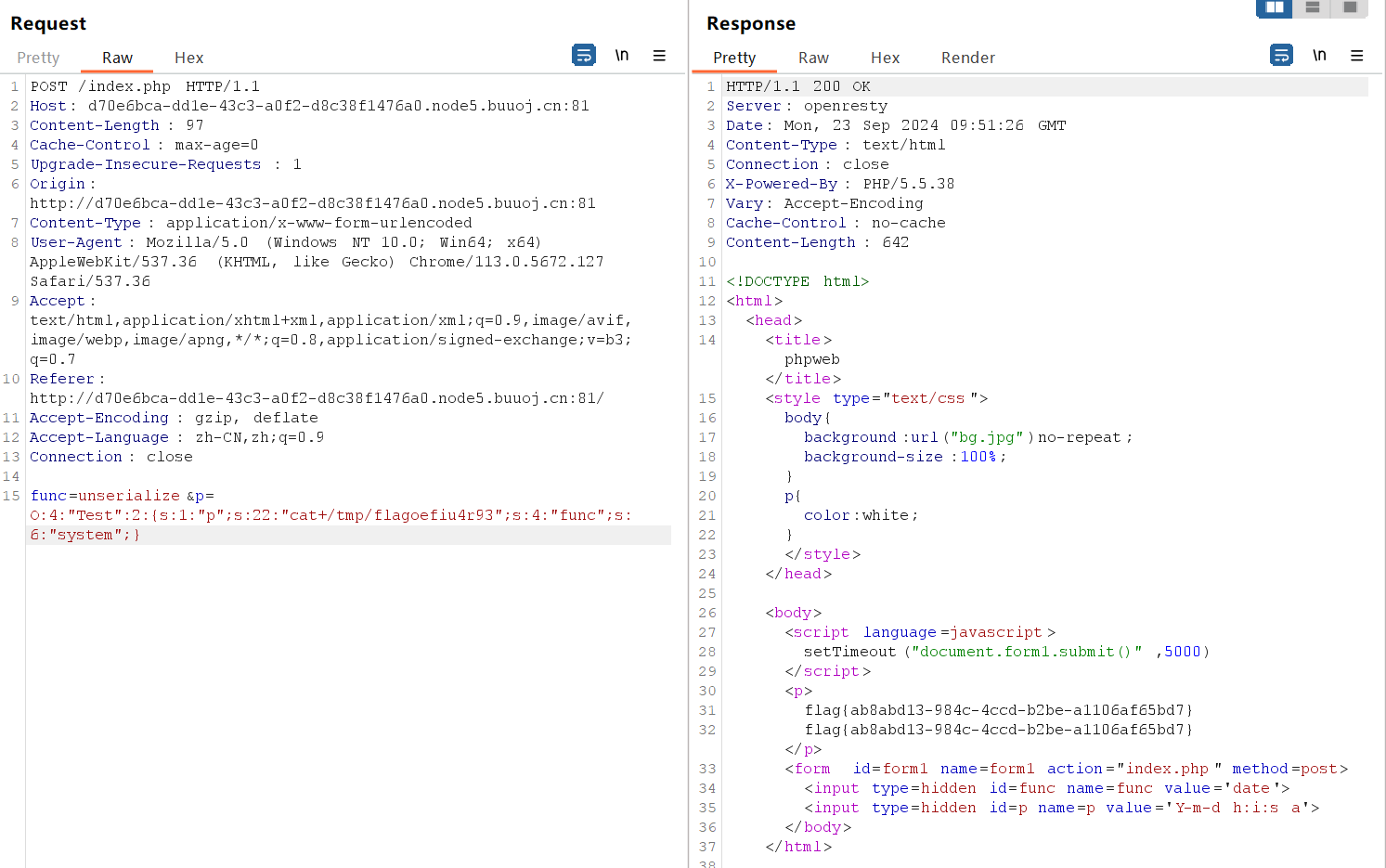
Task: Click the serialized payload ending in "system";}
Action: click(330, 525)
